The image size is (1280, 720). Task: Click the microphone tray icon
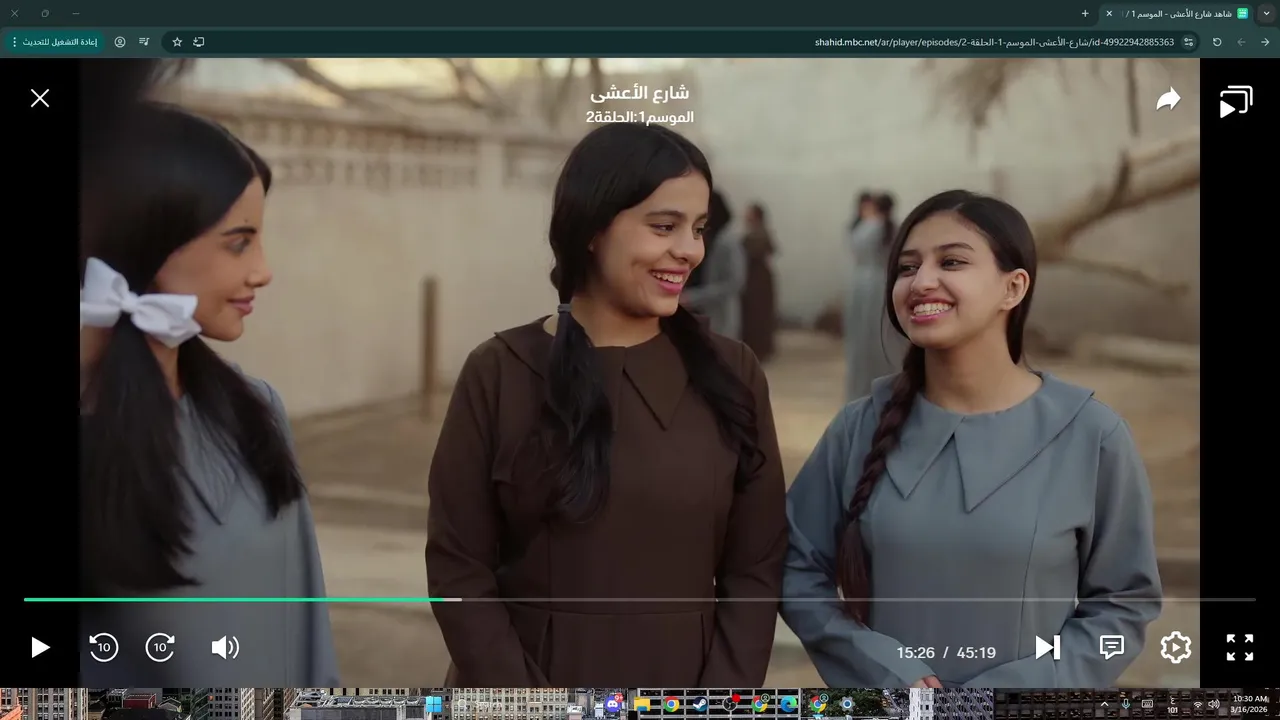[1126, 704]
